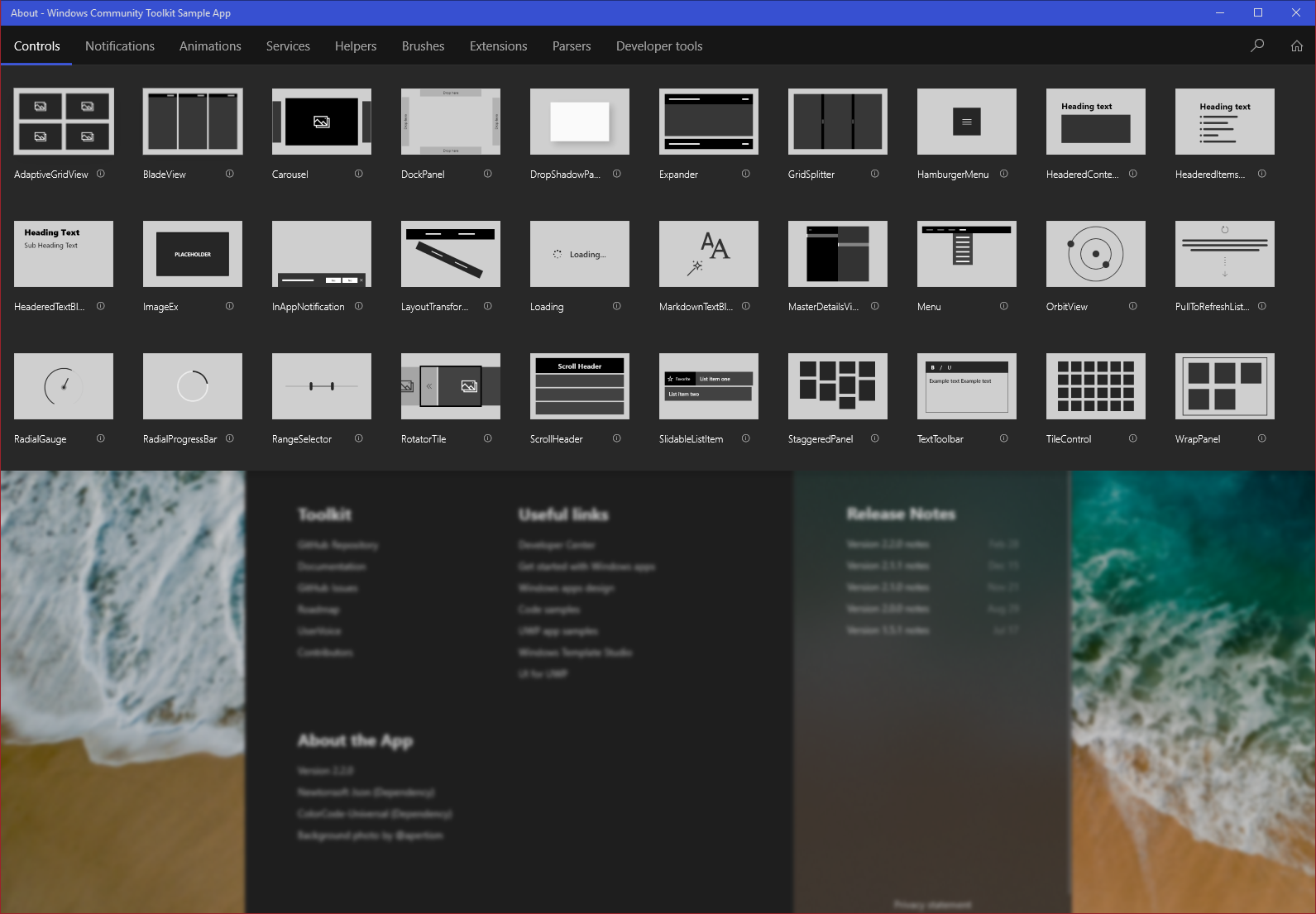The height and width of the screenshot is (914, 1316).
Task: Open the HamburgerMenu sample tile
Action: (x=967, y=122)
